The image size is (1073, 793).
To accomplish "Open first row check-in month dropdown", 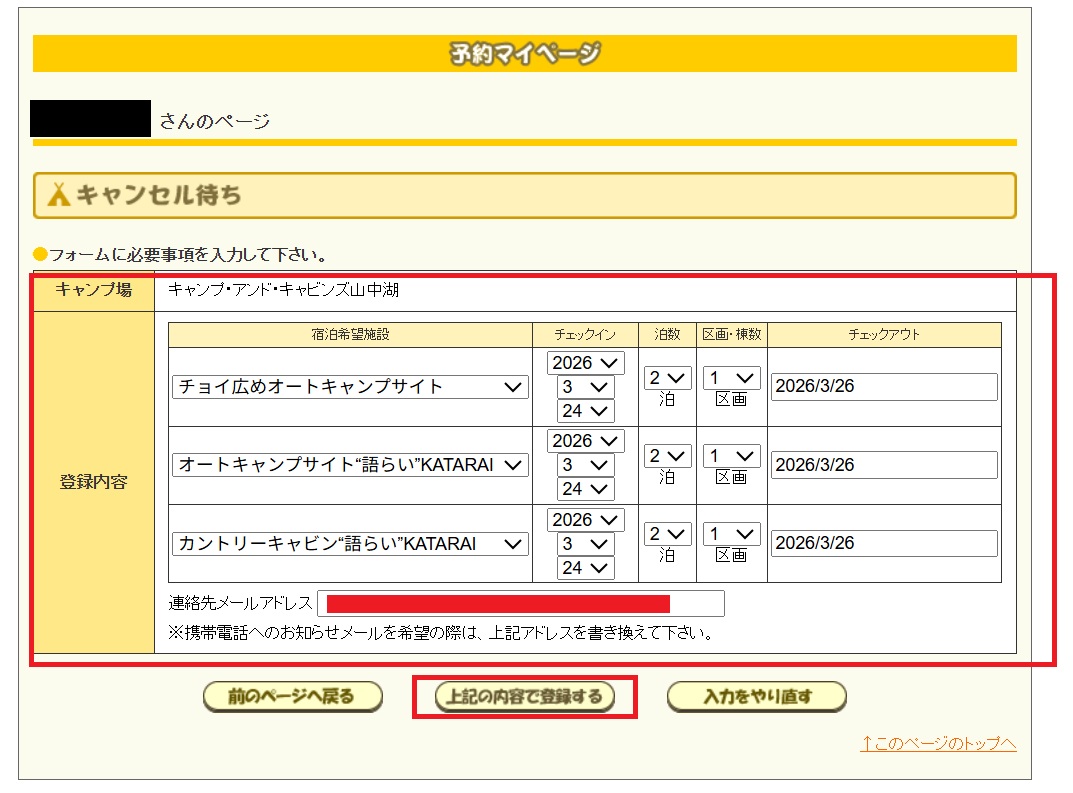I will click(585, 387).
